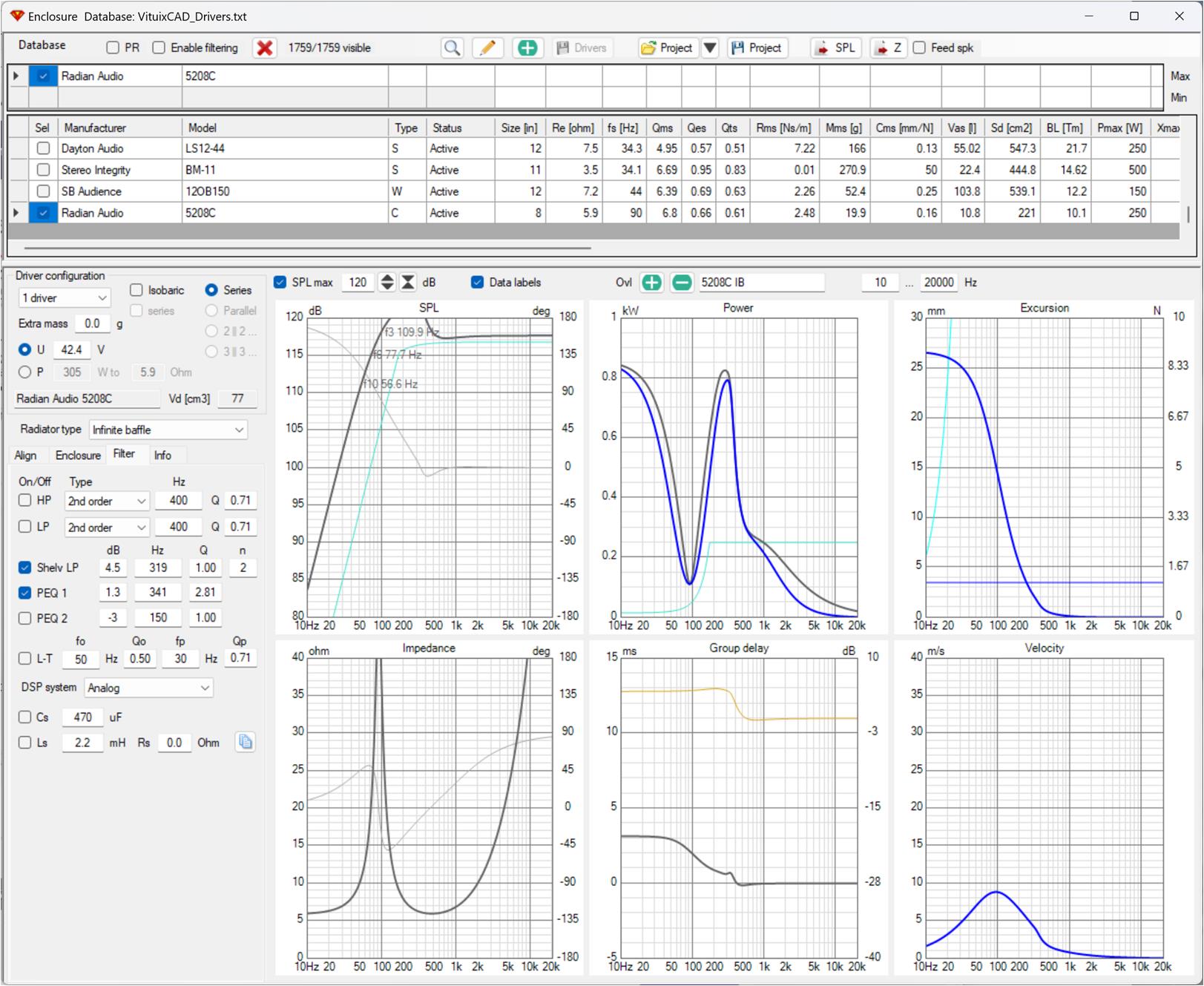1204x986 pixels.
Task: Enable the Cs capacitor checkbox
Action: (25, 717)
